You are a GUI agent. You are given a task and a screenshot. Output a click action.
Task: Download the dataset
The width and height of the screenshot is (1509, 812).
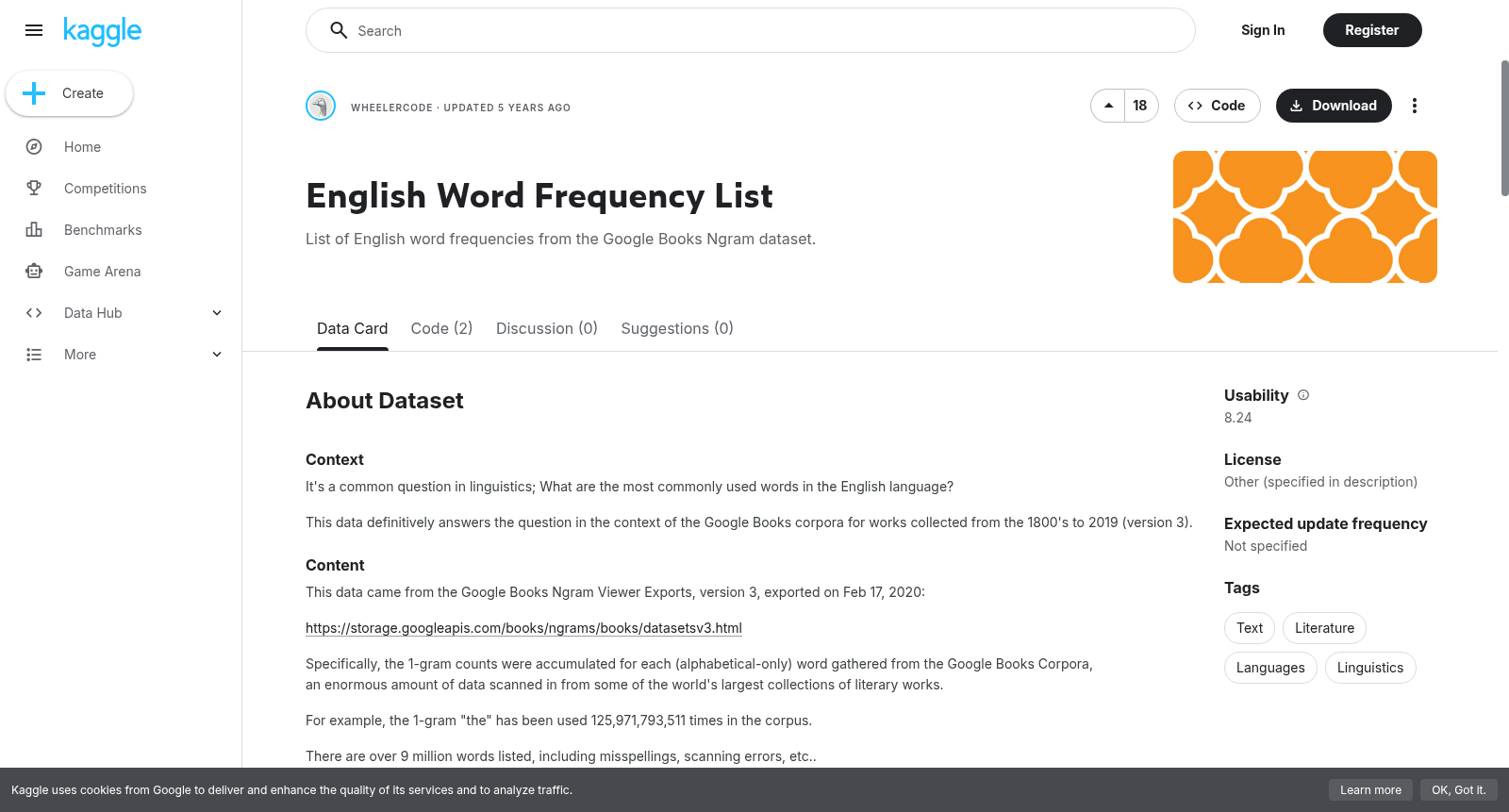coord(1334,106)
